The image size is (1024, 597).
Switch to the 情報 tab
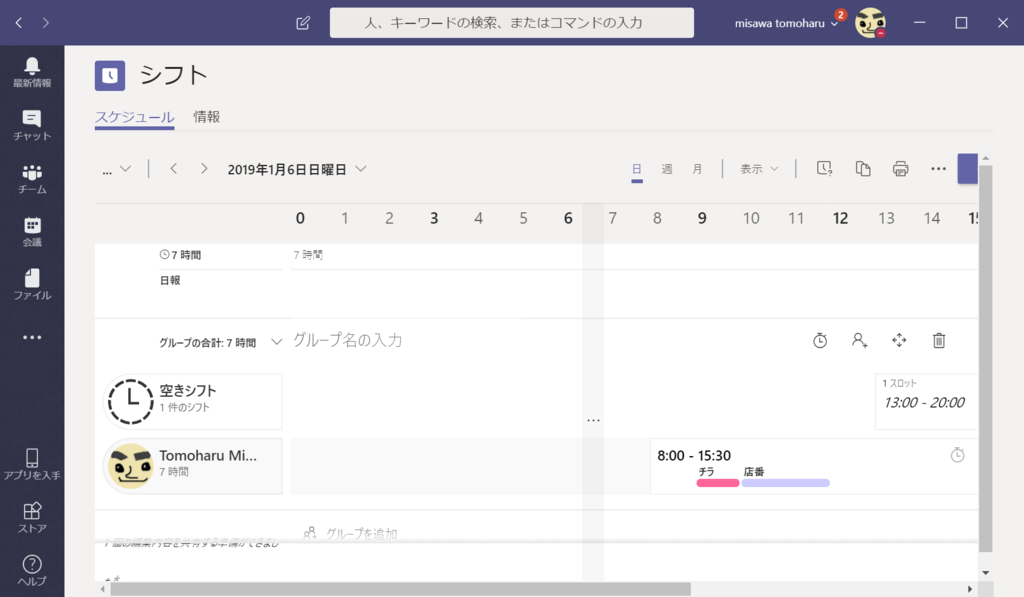pyautogui.click(x=206, y=115)
